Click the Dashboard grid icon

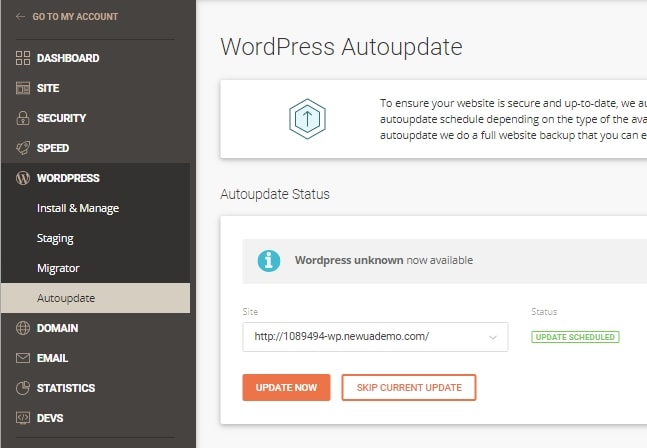23,58
